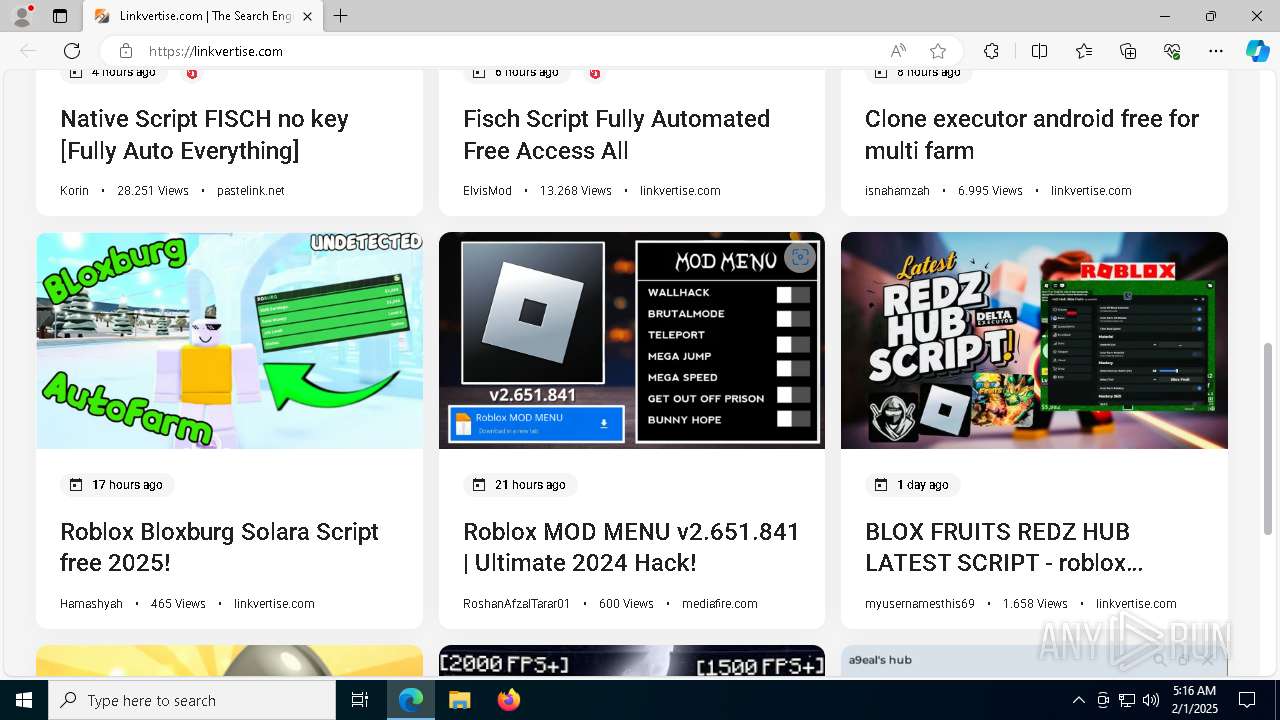Open the clock showing 5:16 AM
The height and width of the screenshot is (720, 1280).
pos(1194,700)
